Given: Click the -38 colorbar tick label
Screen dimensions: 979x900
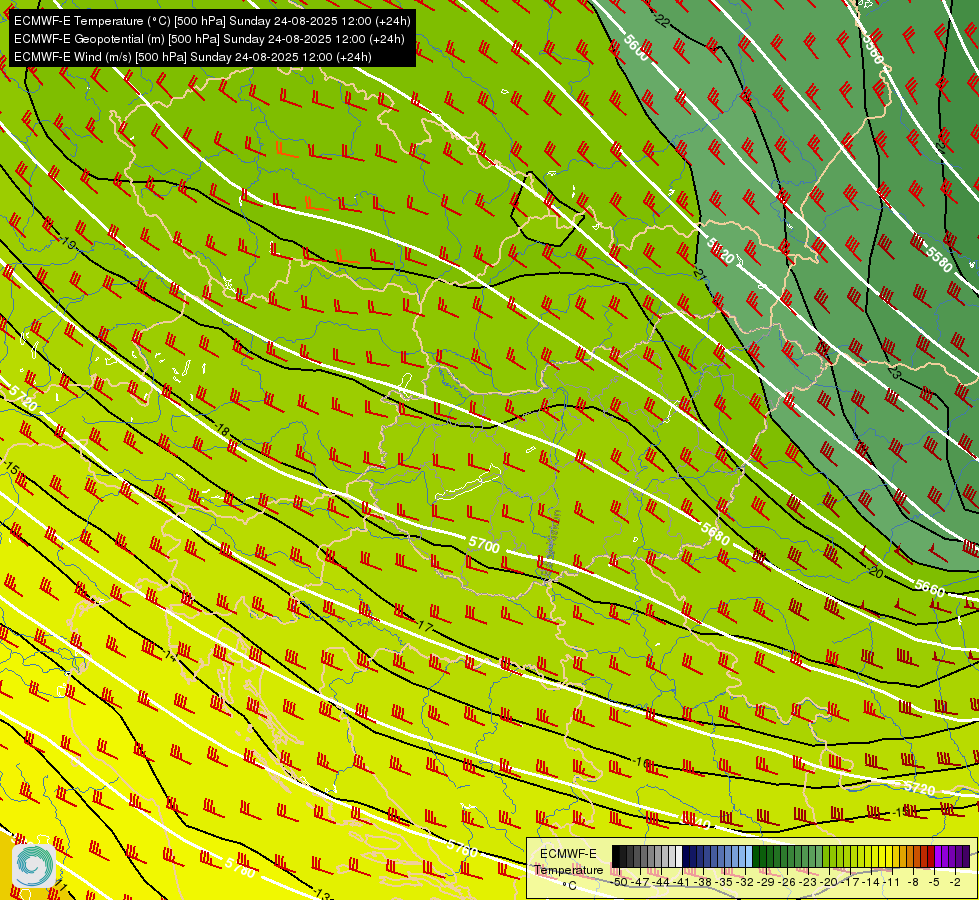Looking at the screenshot, I should [703, 883].
